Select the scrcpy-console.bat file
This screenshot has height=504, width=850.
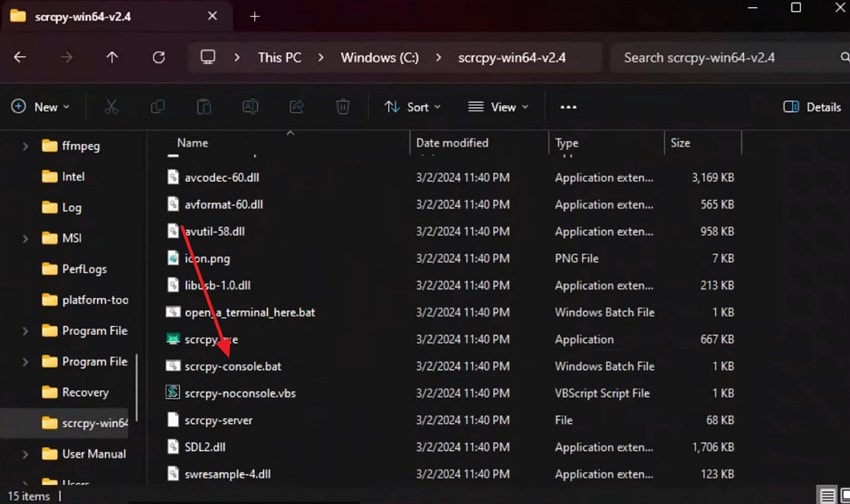(233, 366)
